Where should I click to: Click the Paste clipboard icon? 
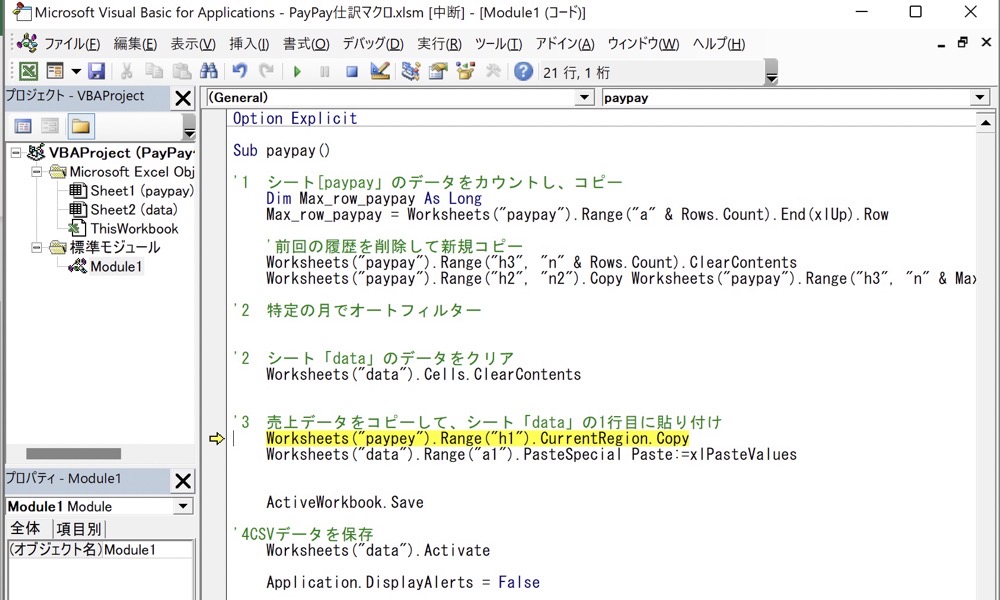[x=182, y=71]
